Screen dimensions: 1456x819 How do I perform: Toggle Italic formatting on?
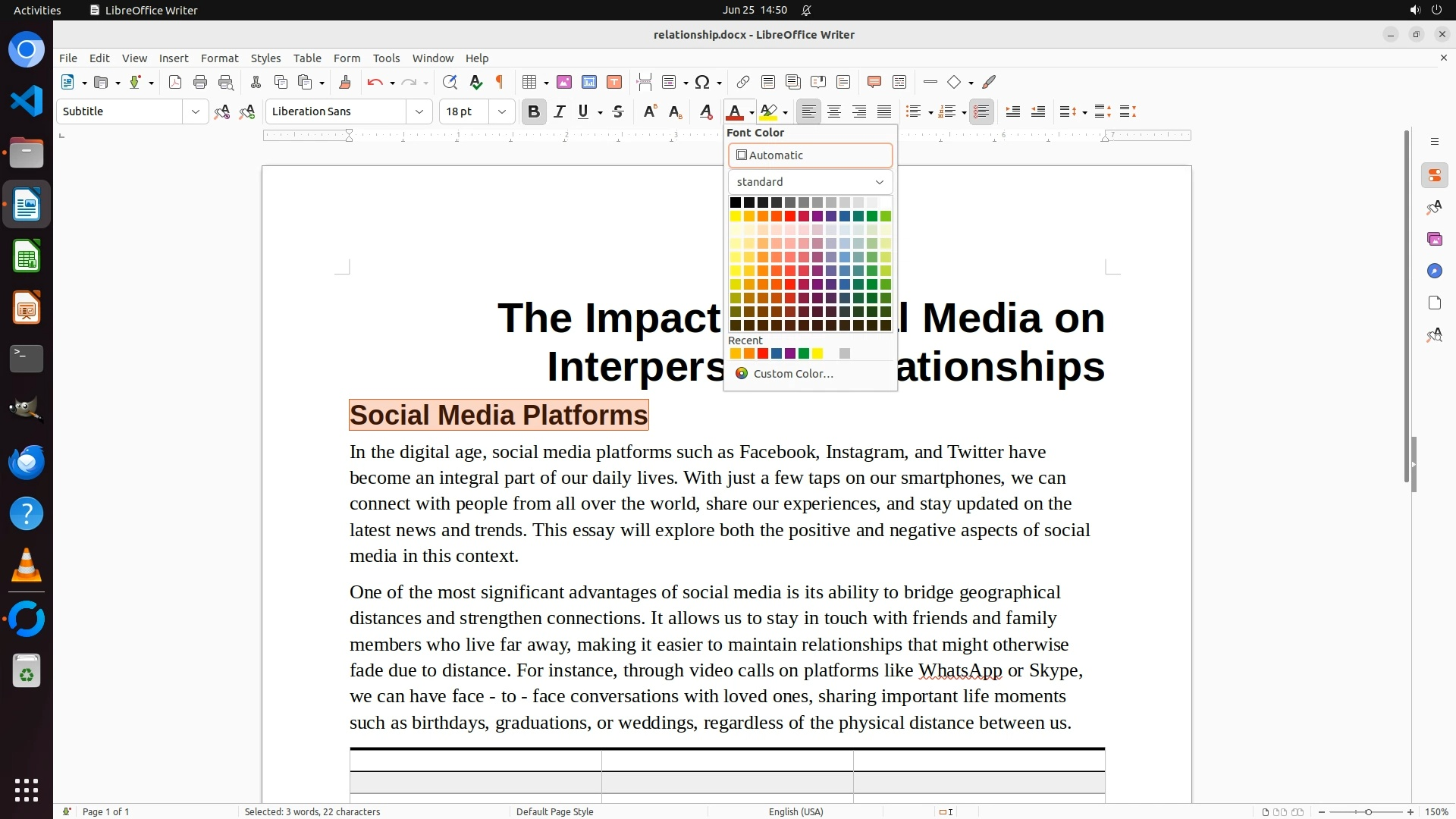pos(560,111)
